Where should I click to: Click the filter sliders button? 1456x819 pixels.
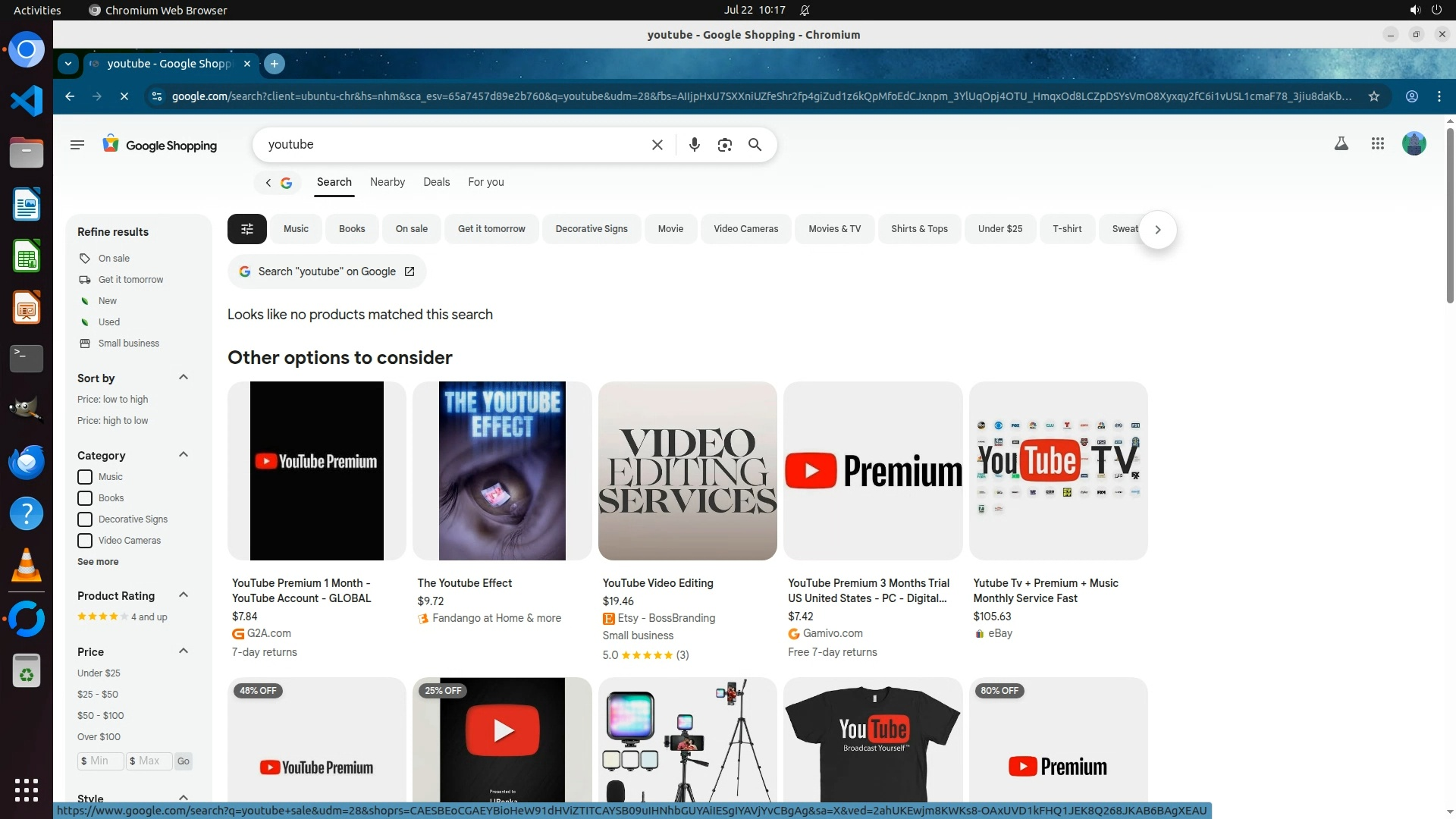pos(246,229)
